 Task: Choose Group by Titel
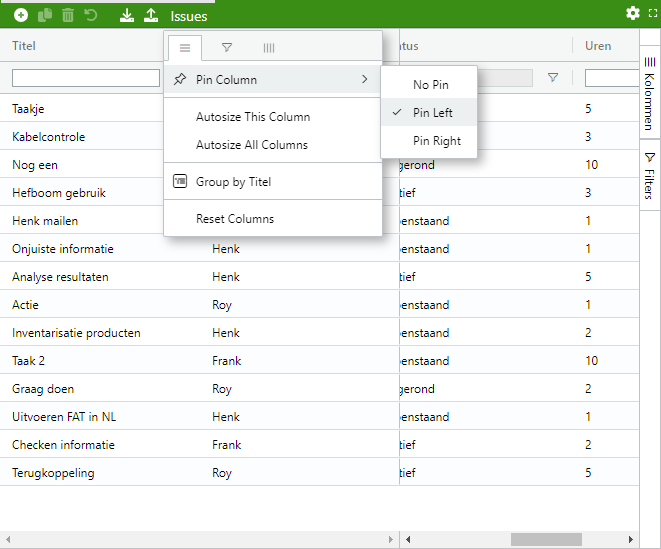pos(273,182)
